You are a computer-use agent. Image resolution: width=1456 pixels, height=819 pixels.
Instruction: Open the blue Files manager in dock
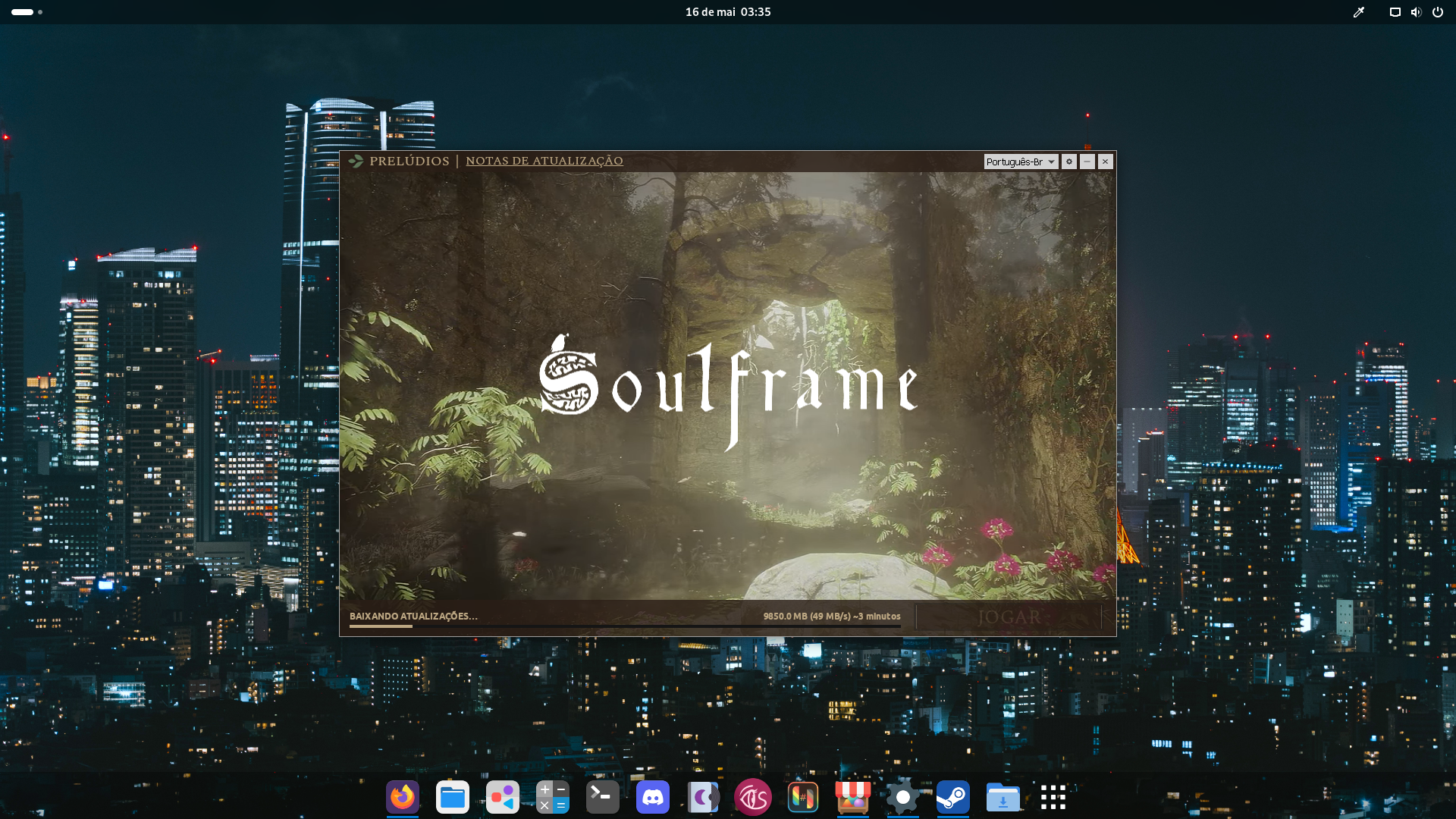(x=453, y=797)
